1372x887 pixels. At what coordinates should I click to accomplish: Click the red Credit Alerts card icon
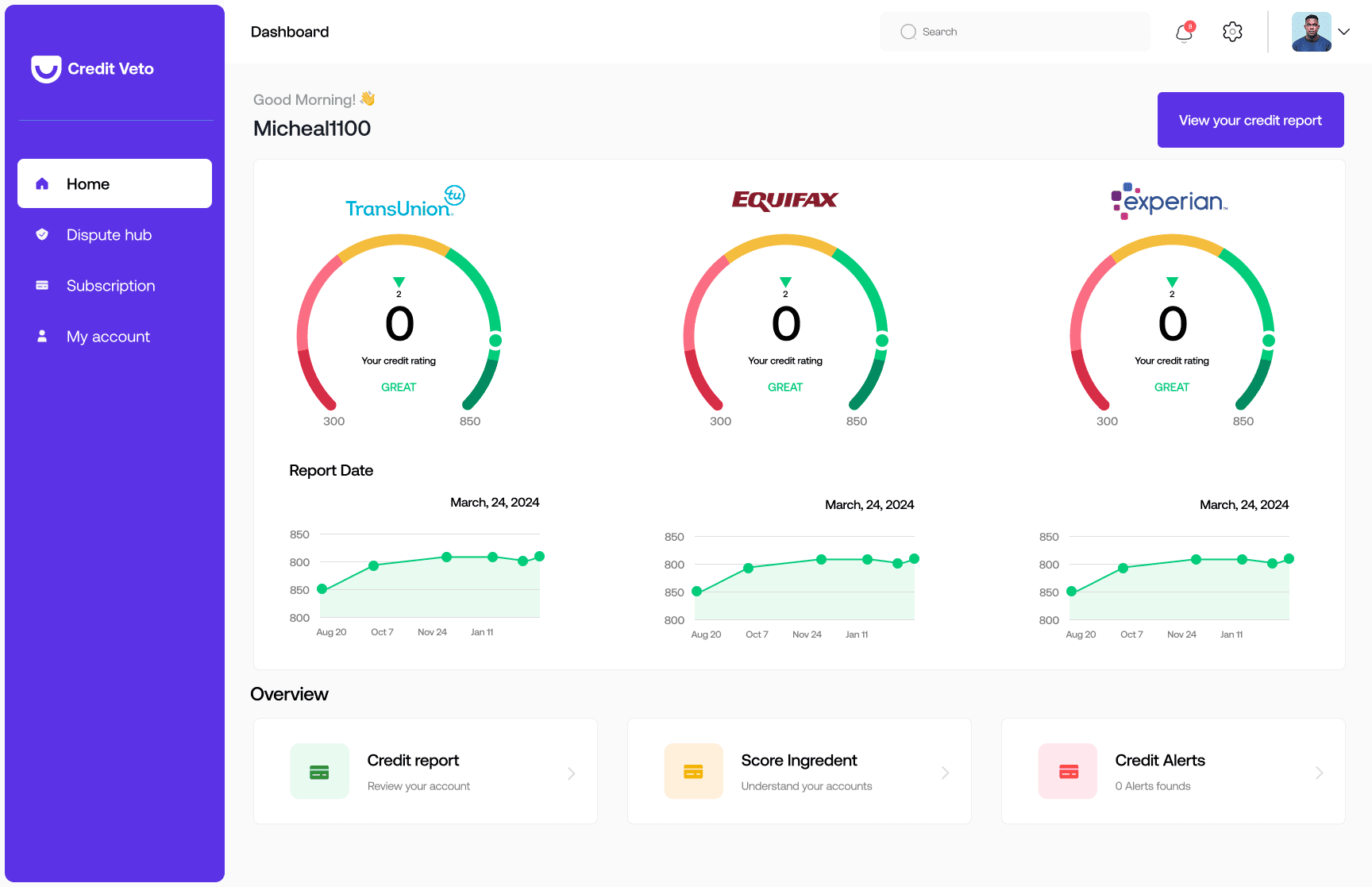pyautogui.click(x=1068, y=771)
